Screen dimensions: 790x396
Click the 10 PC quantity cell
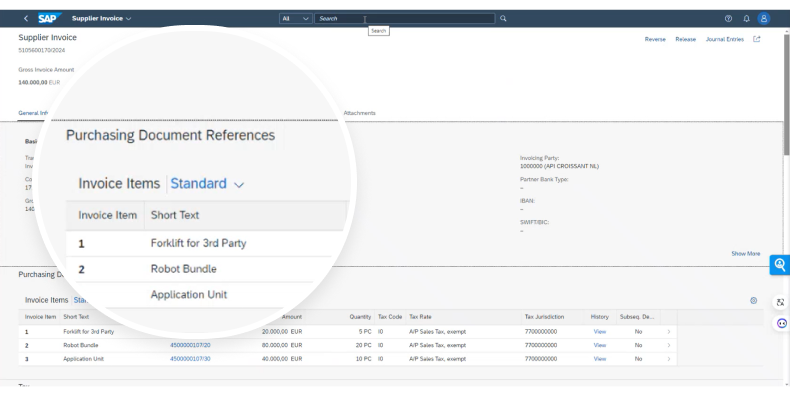coord(363,359)
